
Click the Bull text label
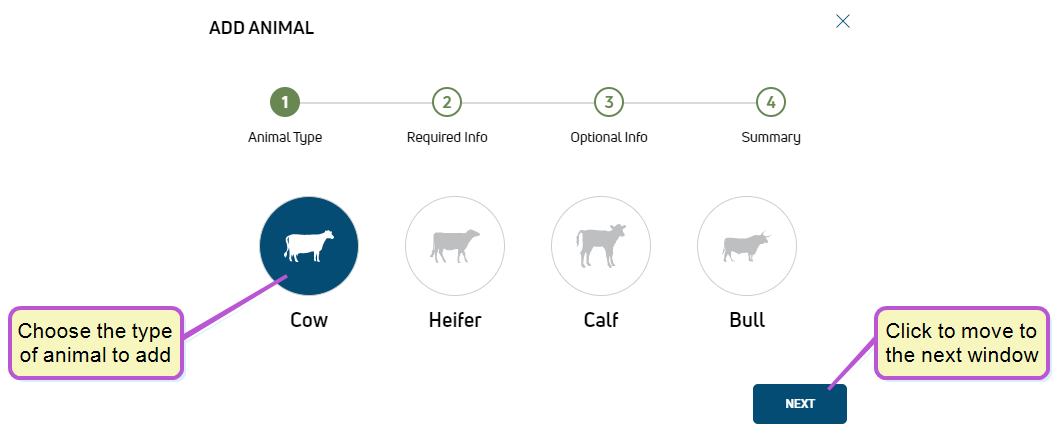(x=747, y=320)
